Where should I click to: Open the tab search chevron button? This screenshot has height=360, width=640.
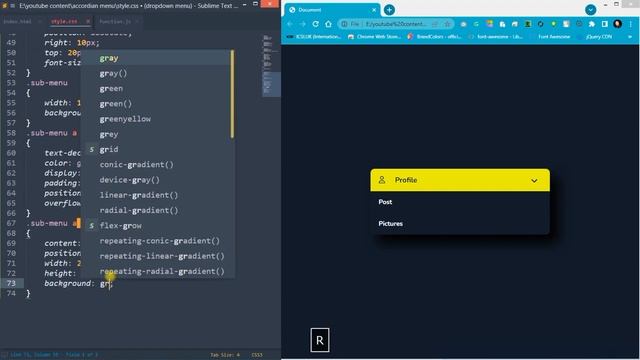click(590, 10)
